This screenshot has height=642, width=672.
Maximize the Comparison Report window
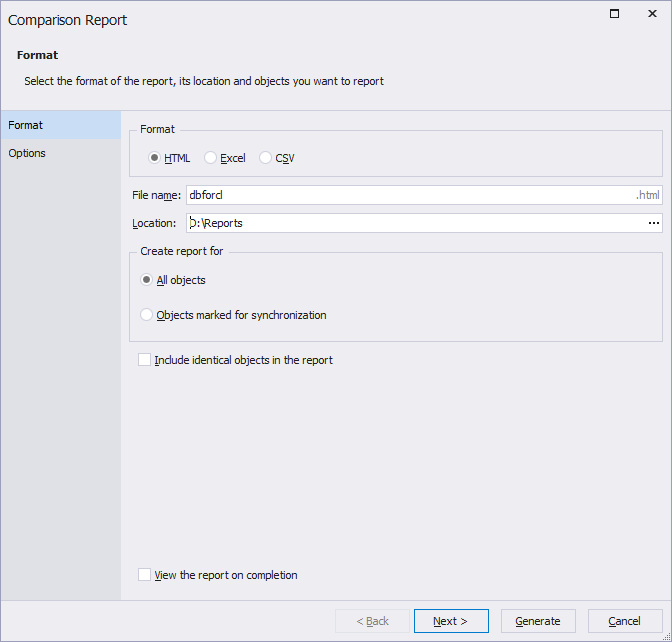[x=614, y=14]
